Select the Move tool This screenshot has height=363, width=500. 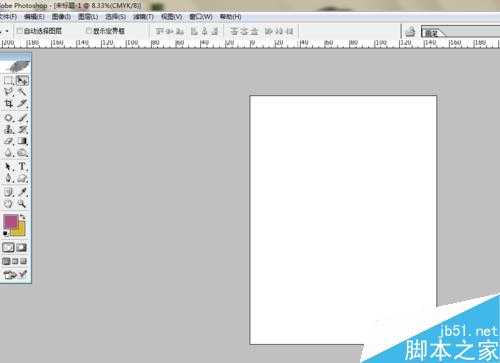click(22, 80)
